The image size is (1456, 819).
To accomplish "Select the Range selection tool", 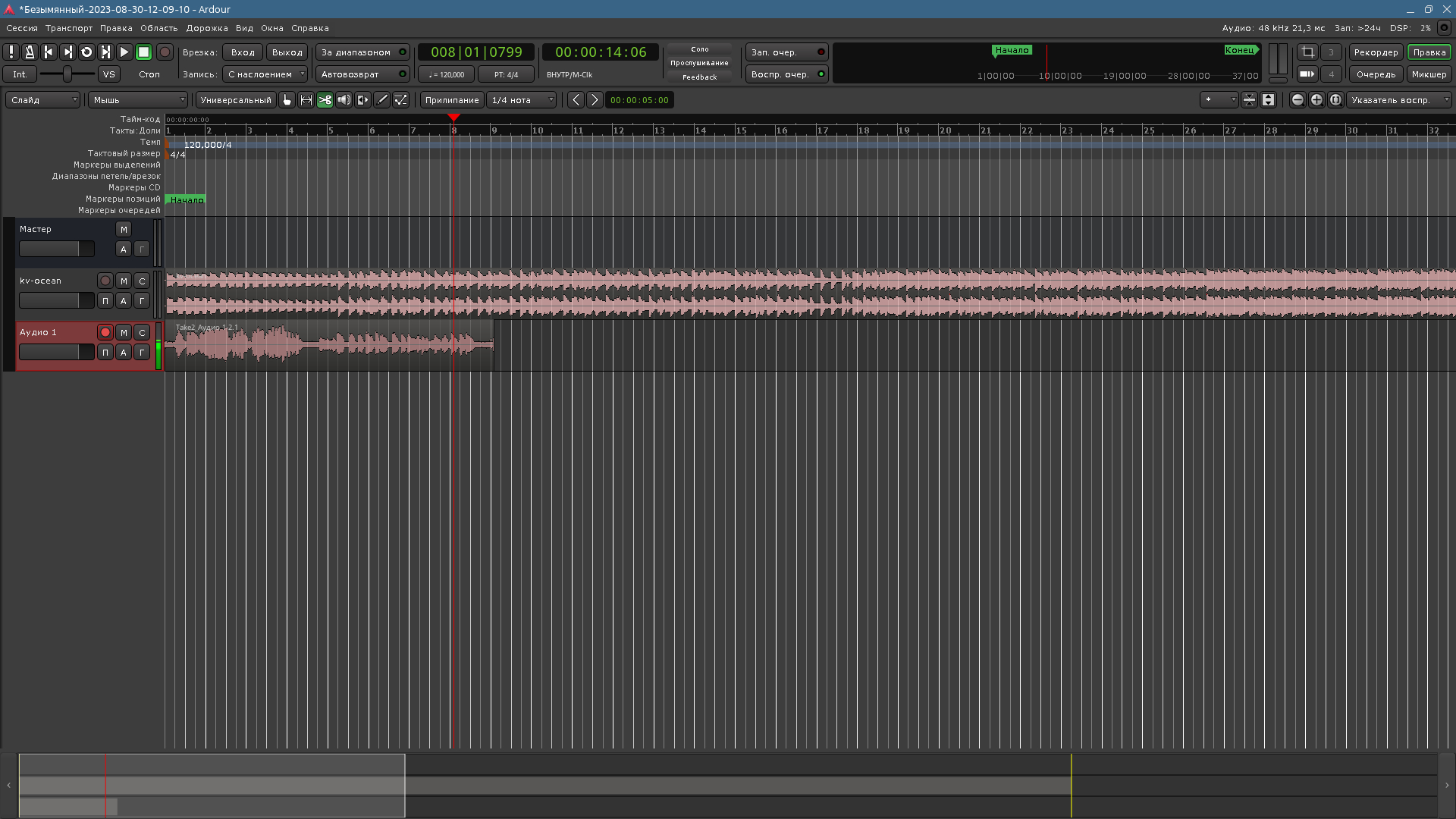I will pyautogui.click(x=306, y=100).
